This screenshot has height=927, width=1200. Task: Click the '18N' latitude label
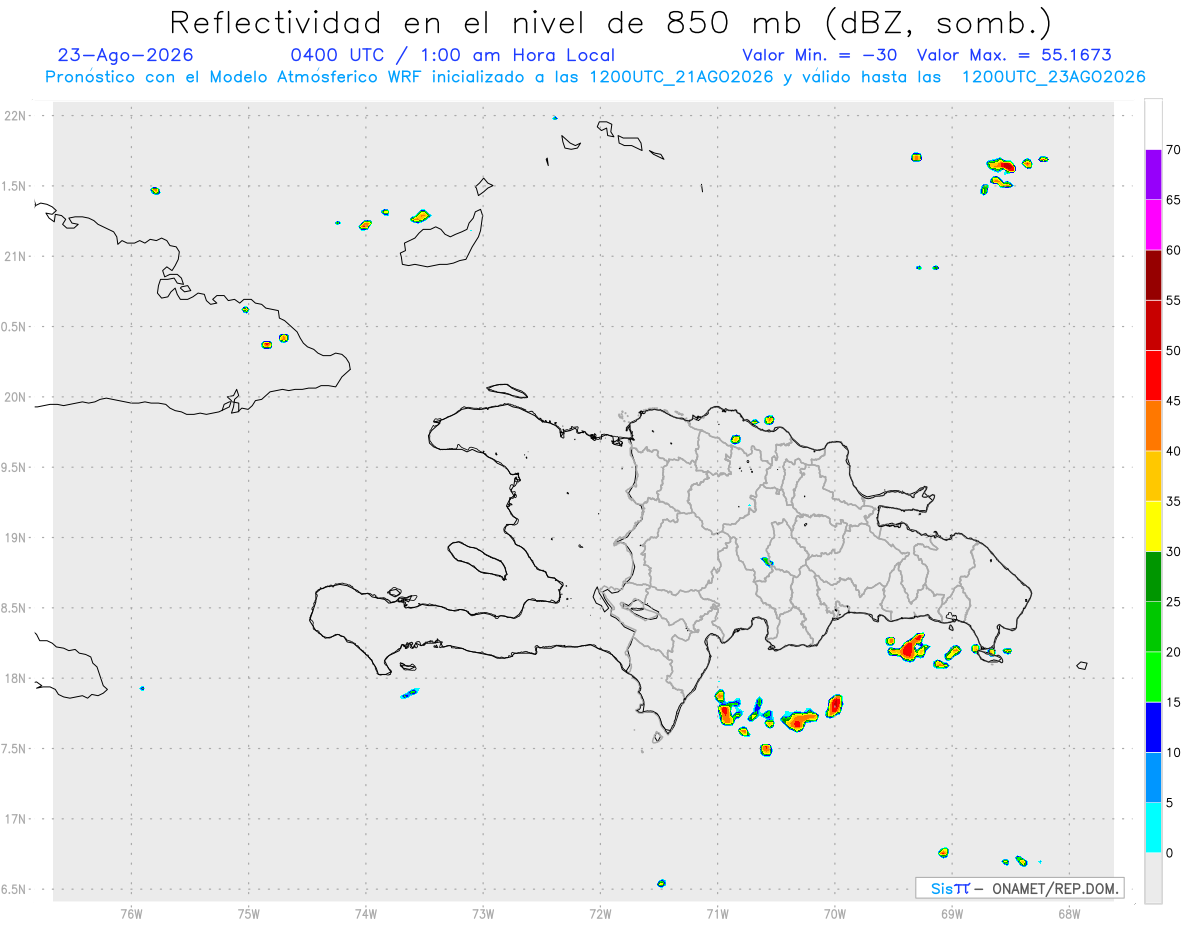tap(17, 679)
